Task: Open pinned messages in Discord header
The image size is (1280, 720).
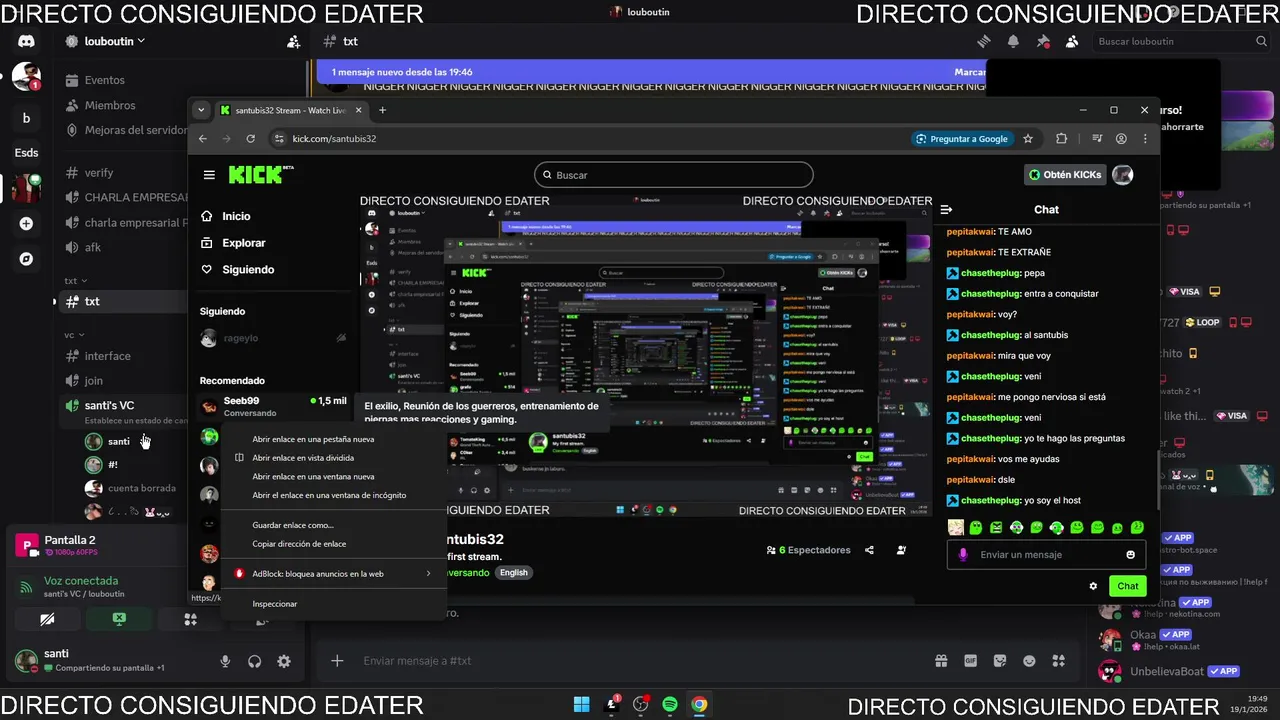Action: [x=1043, y=41]
